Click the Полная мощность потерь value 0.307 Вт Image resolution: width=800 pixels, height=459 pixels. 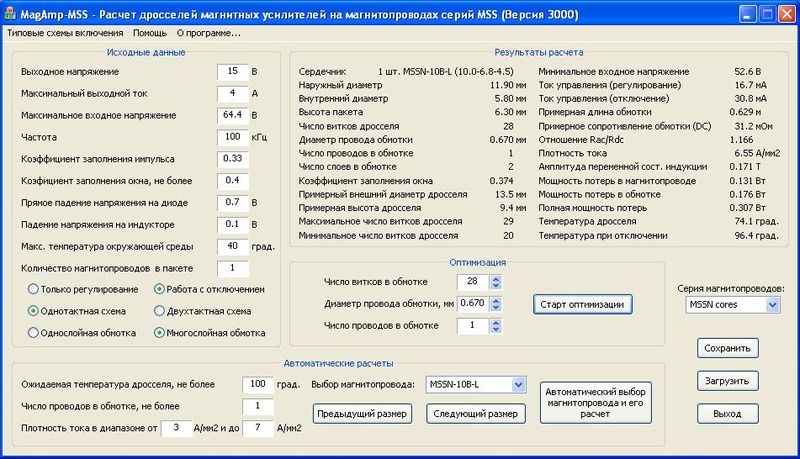747,208
